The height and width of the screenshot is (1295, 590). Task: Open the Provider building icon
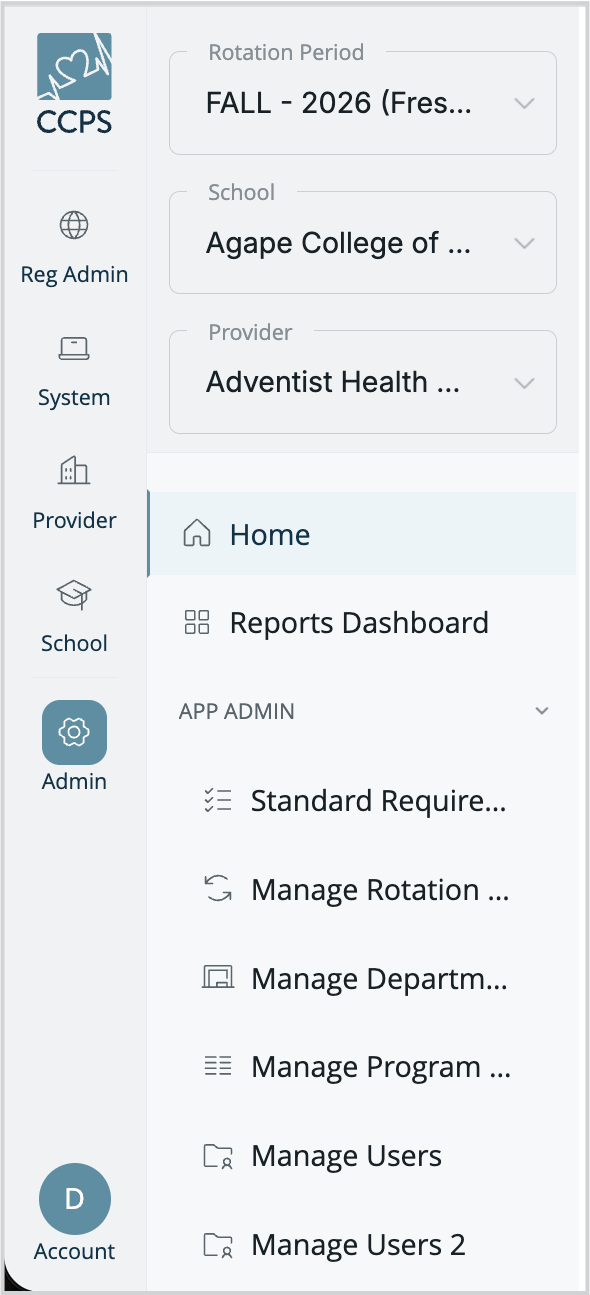point(74,471)
